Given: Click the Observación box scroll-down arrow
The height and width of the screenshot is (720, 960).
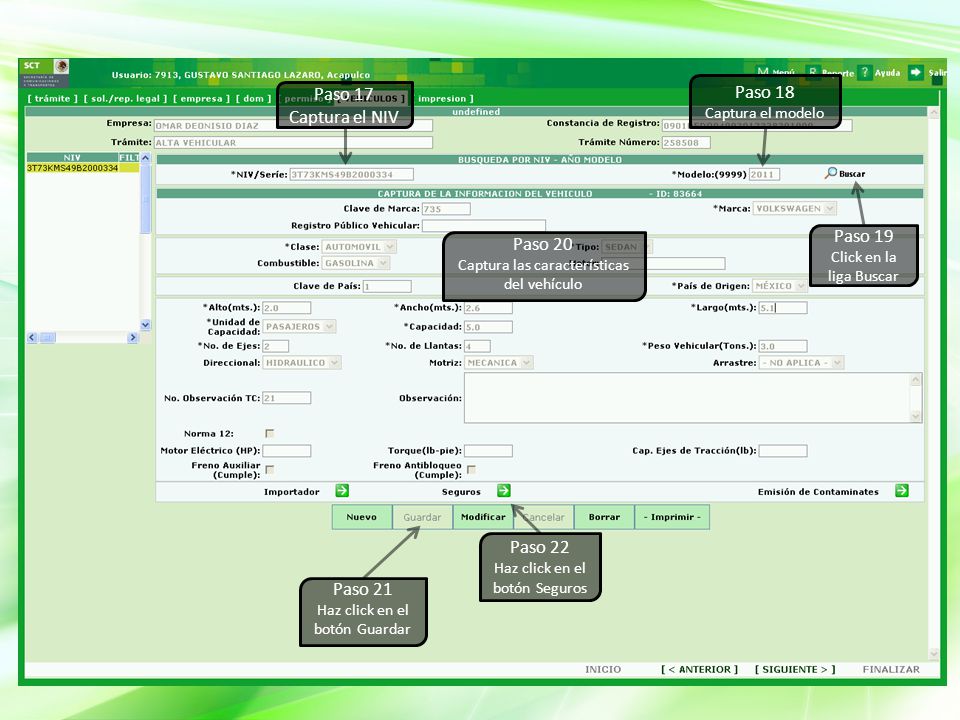Looking at the screenshot, I should tap(915, 416).
